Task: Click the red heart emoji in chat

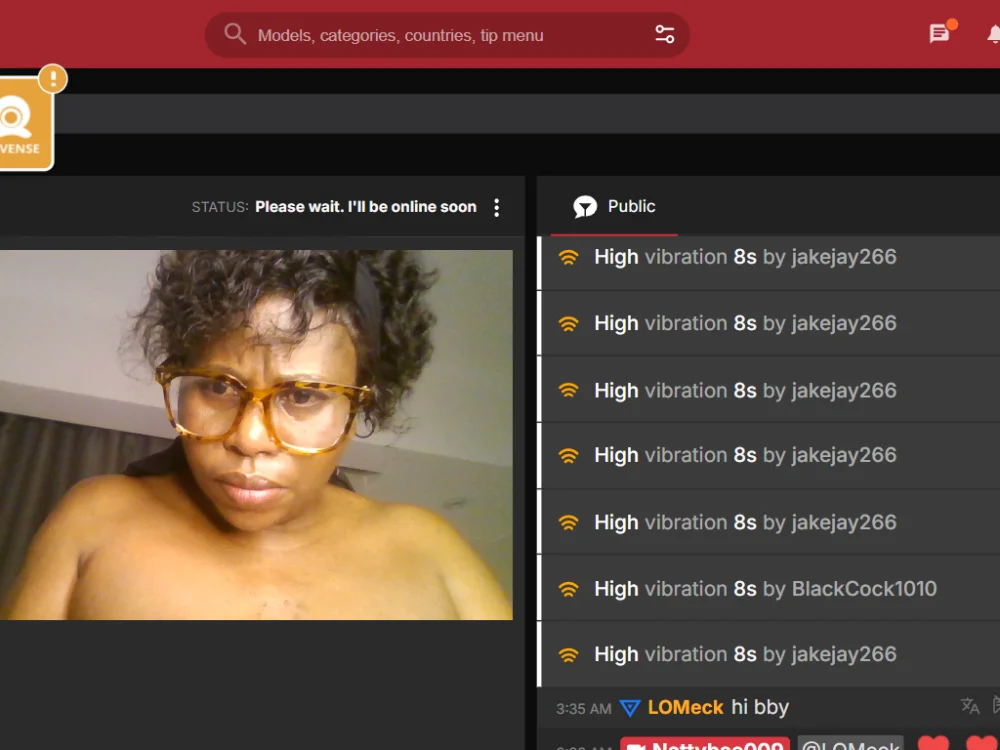Action: (933, 744)
